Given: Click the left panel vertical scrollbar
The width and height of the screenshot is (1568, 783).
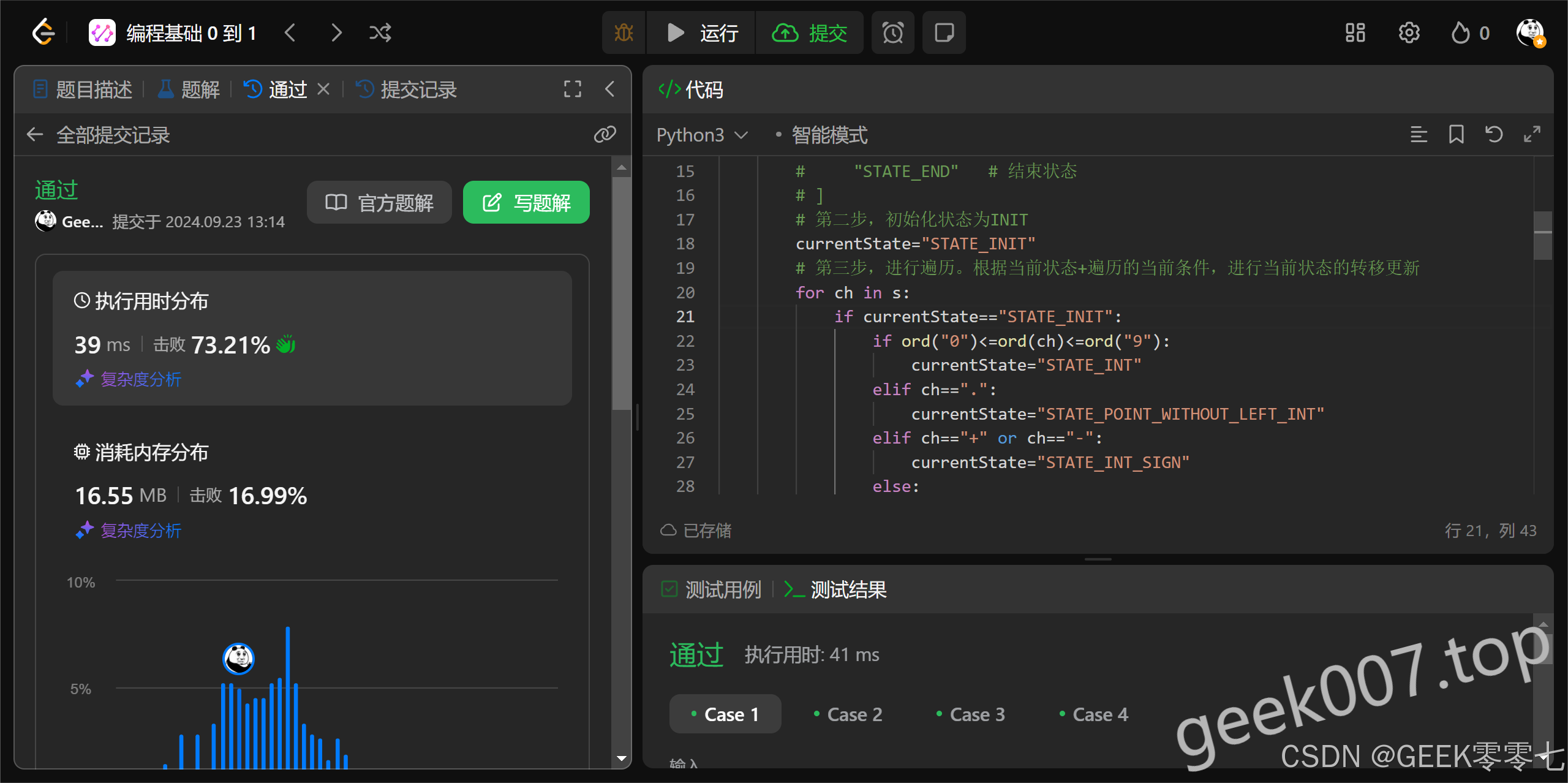Looking at the screenshot, I should click(622, 294).
